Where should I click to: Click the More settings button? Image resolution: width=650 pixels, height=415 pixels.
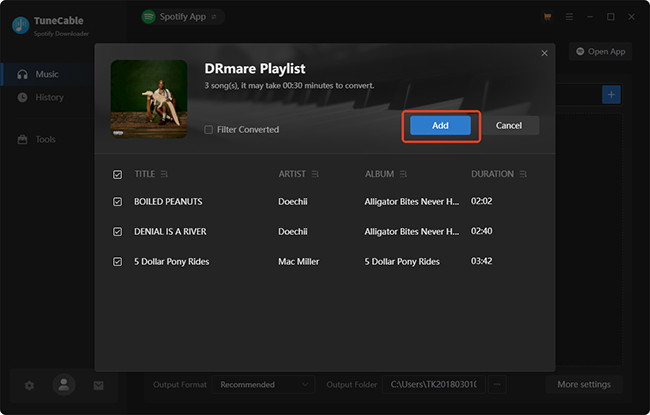click(584, 385)
